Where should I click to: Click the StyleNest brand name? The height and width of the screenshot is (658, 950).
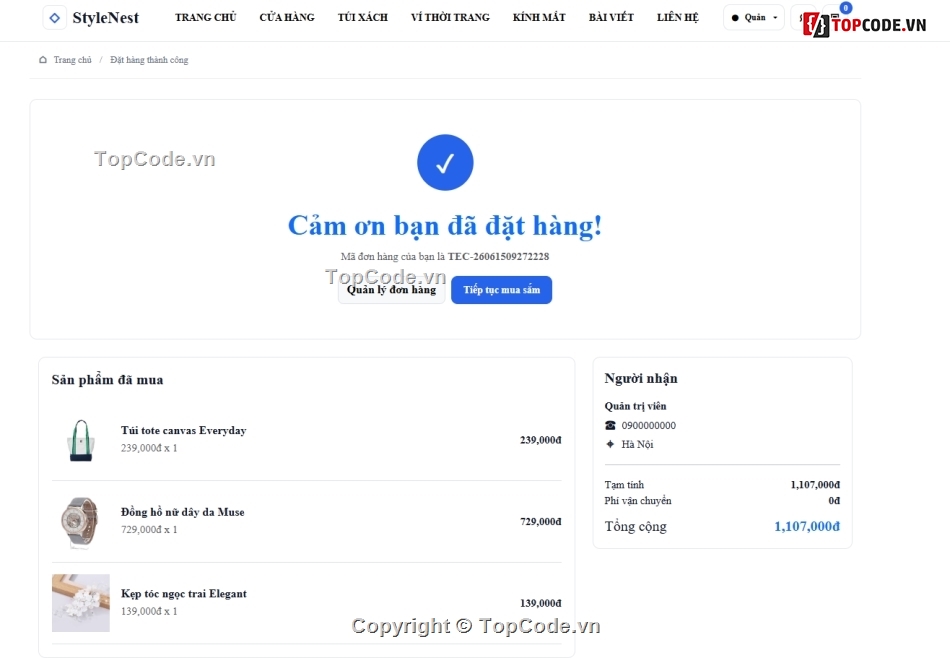tap(105, 18)
